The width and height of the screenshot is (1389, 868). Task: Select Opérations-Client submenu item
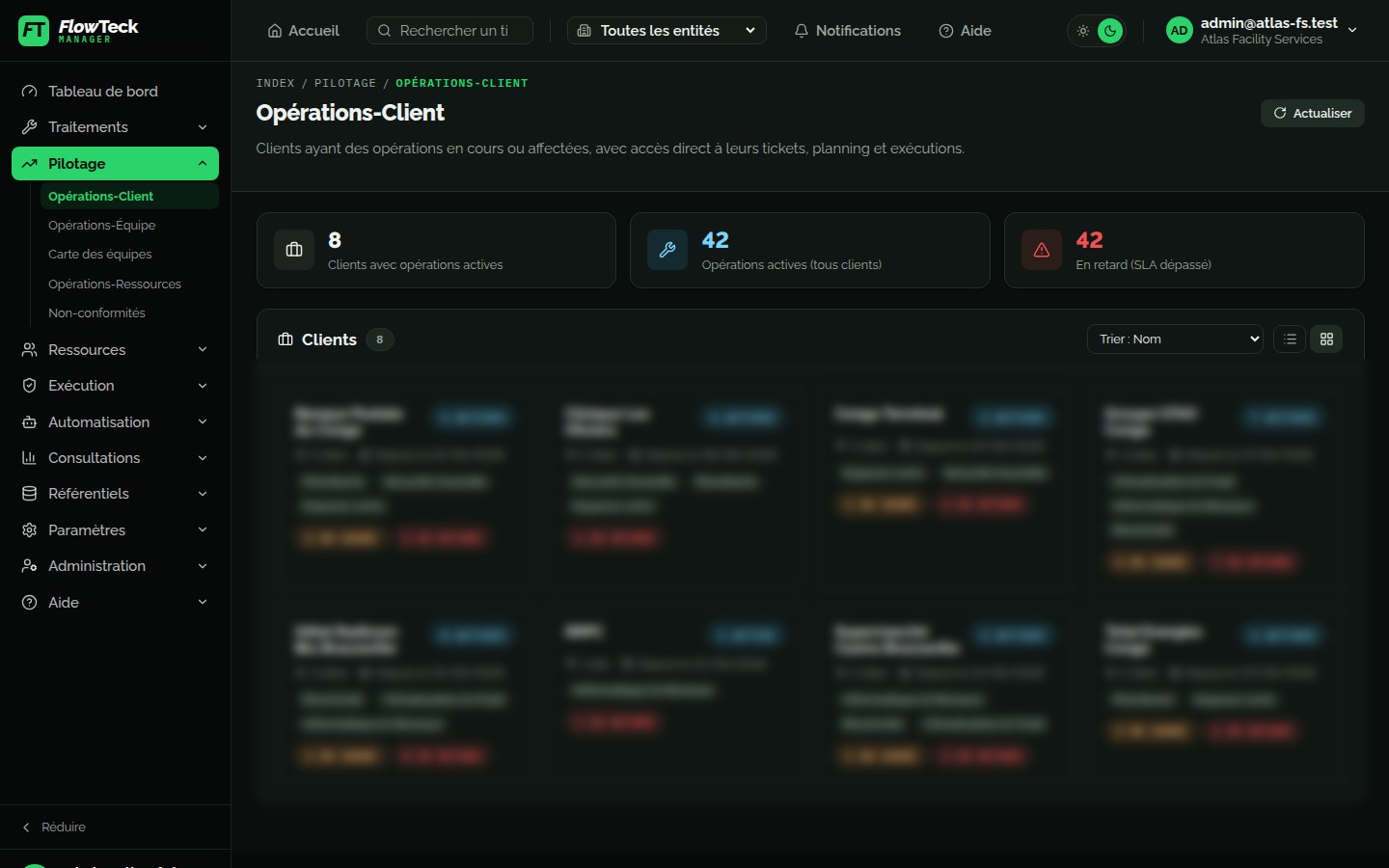[x=129, y=196]
